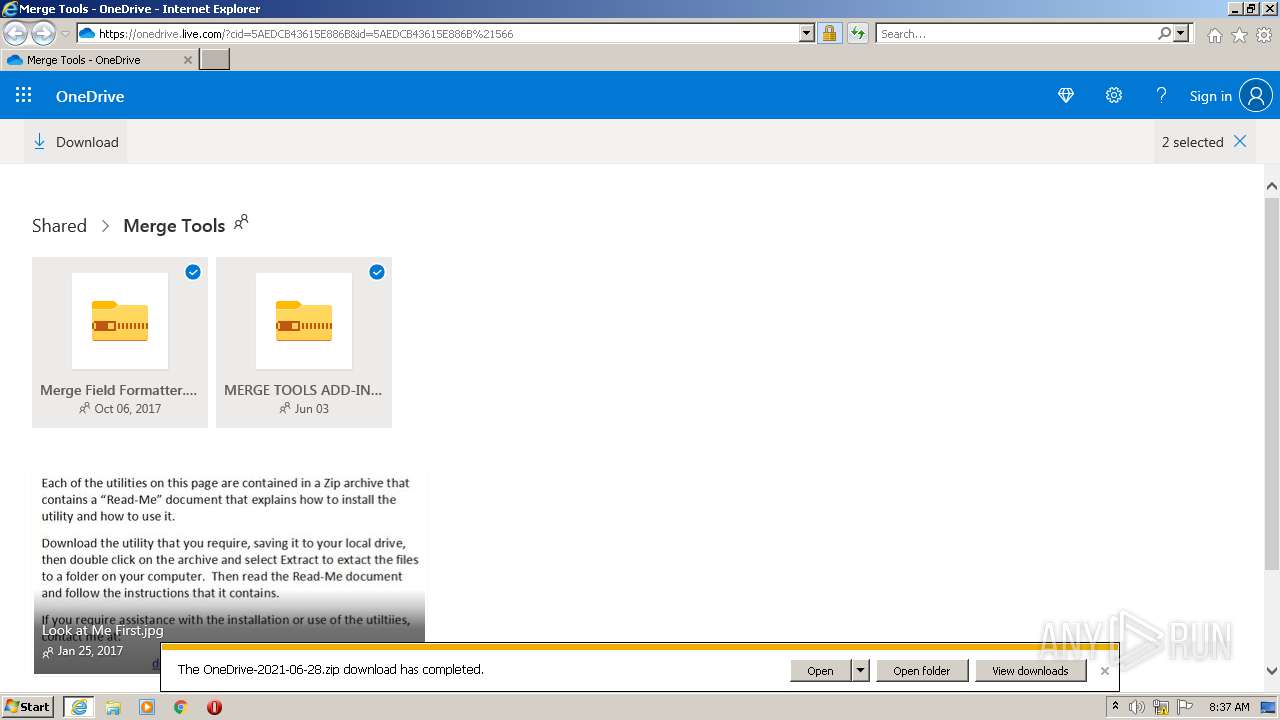Image resolution: width=1280 pixels, height=720 pixels.
Task: Open the media player taskbar icon
Action: coord(147,707)
